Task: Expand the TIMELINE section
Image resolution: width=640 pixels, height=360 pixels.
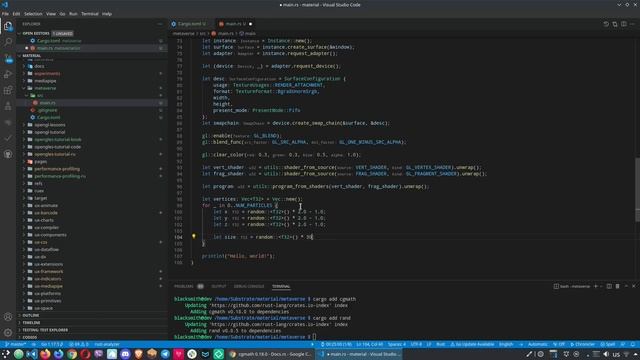Action: [x=31, y=323]
